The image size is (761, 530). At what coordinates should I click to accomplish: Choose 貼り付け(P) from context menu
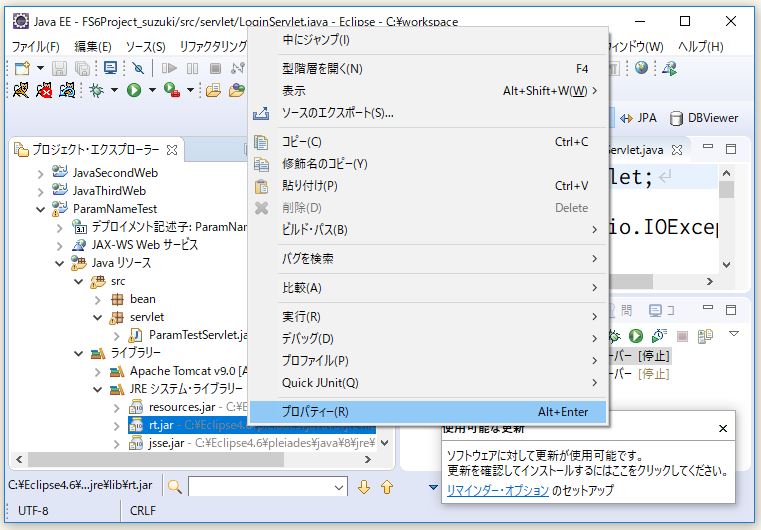[x=428, y=185]
